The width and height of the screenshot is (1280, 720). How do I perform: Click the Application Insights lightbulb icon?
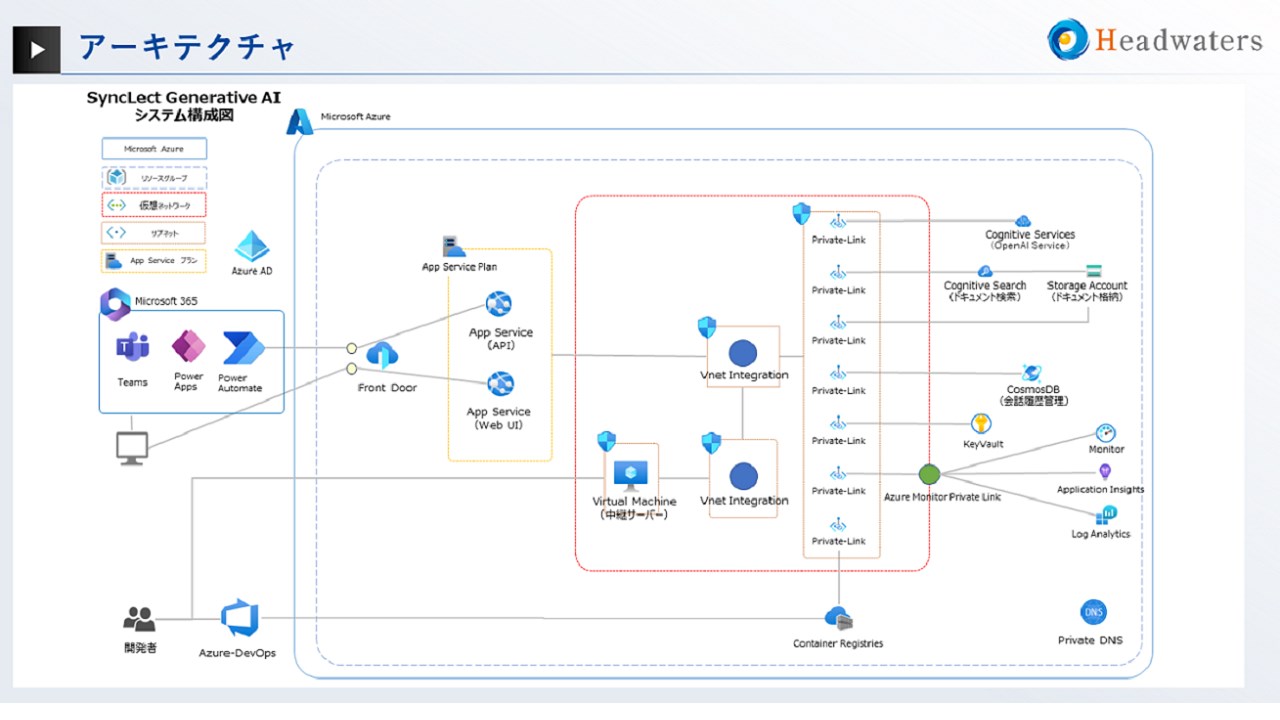[1105, 472]
